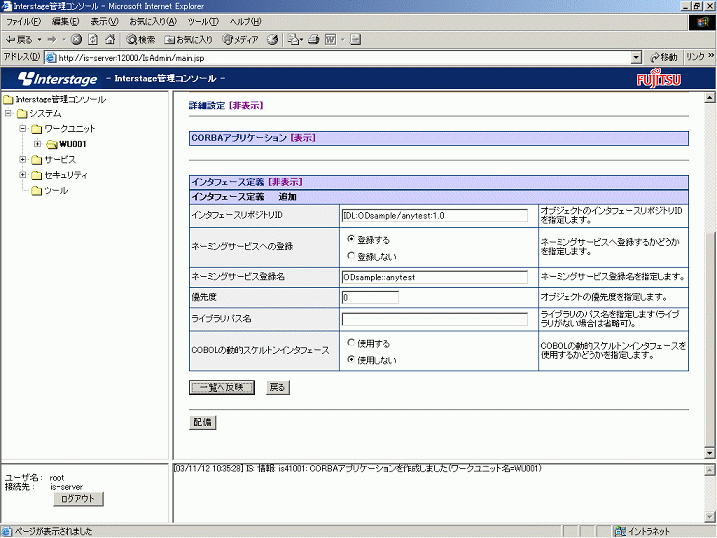Expand the サービス tree node

[23, 160]
